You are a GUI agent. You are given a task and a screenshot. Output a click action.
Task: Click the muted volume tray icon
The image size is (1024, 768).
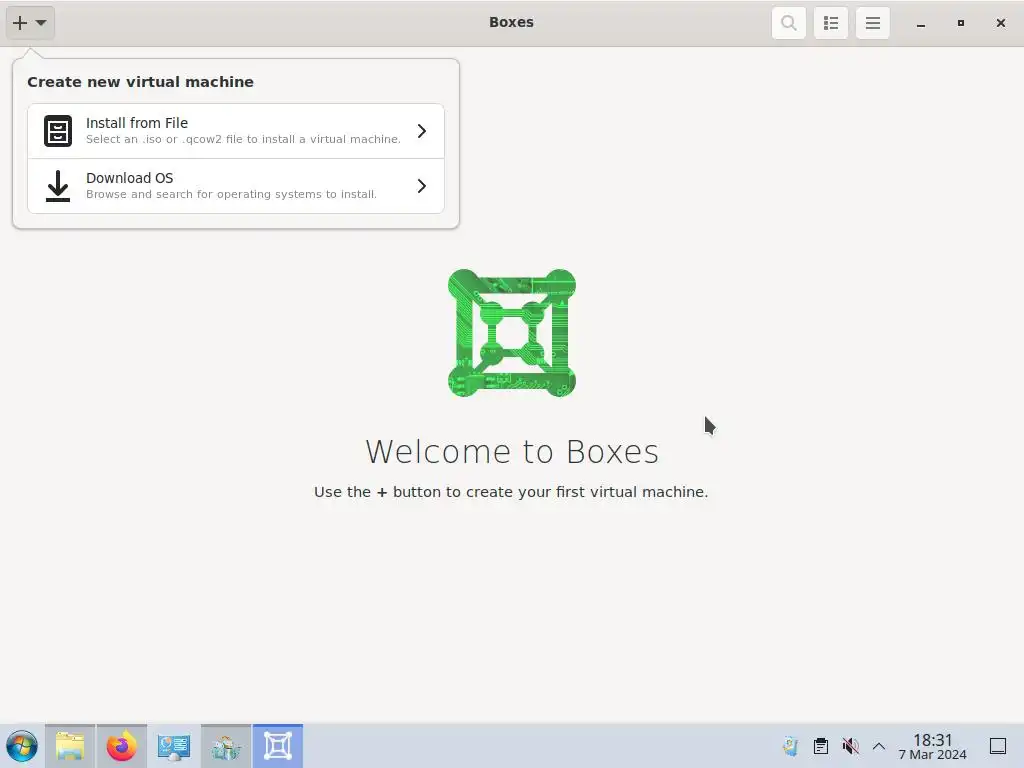pyautogui.click(x=850, y=746)
